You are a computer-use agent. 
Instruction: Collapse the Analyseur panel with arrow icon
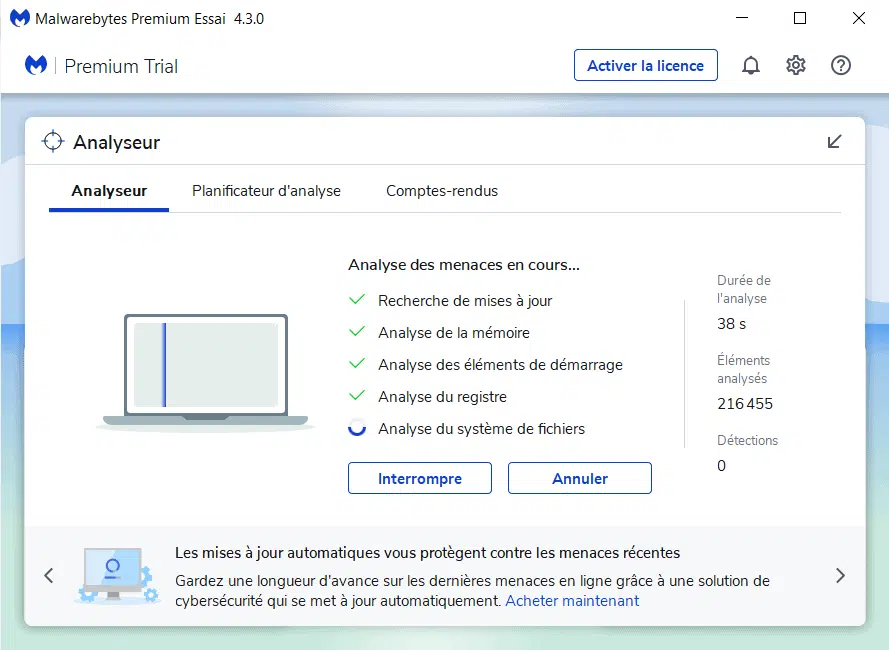[834, 141]
